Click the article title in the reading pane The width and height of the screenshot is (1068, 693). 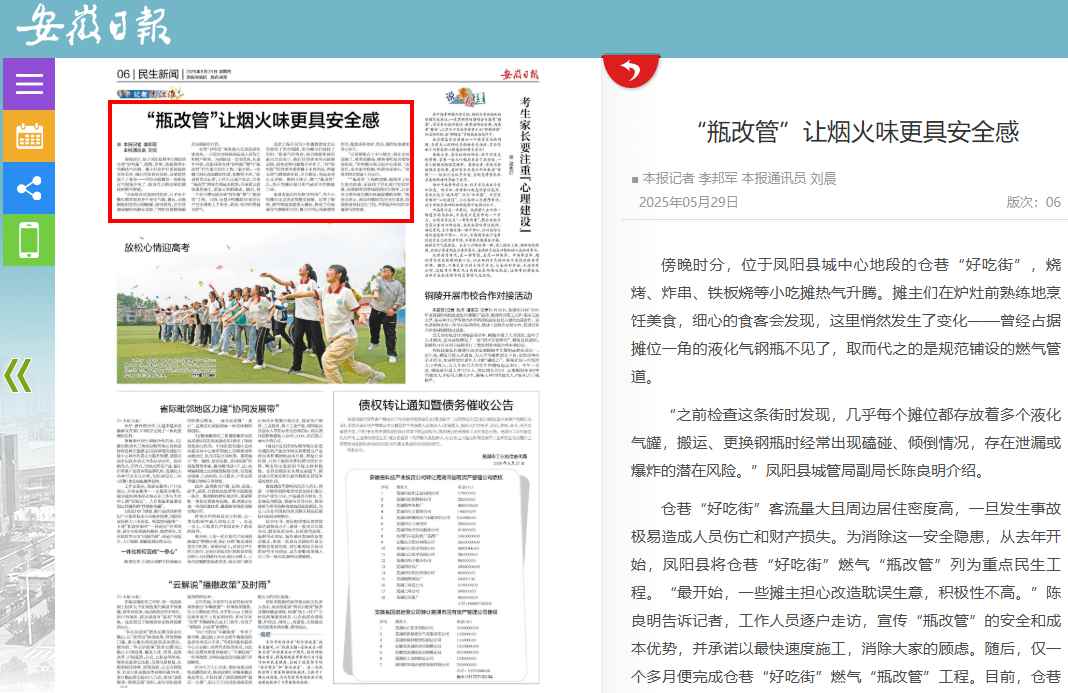(859, 132)
